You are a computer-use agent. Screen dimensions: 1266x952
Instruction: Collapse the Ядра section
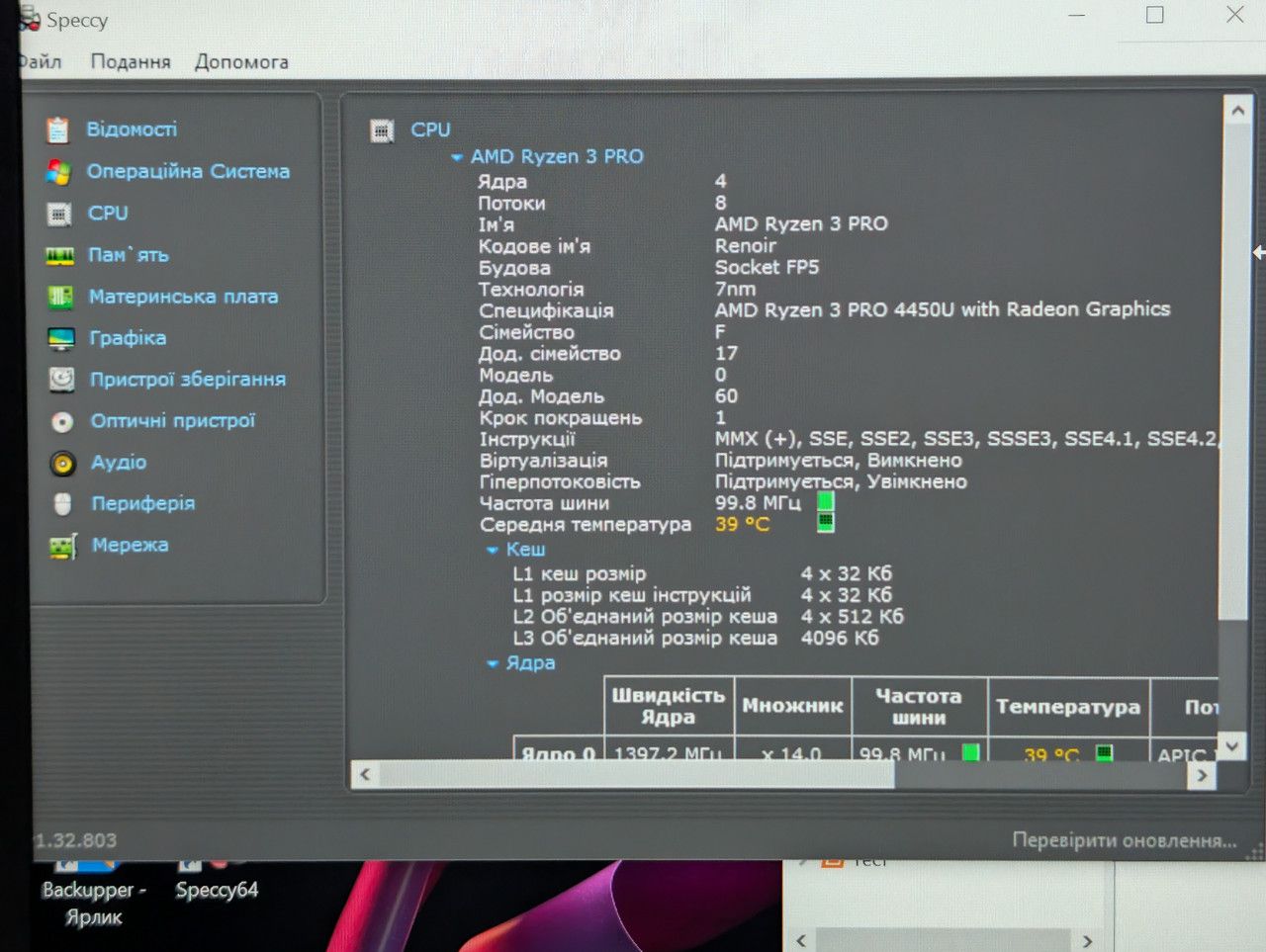(493, 664)
